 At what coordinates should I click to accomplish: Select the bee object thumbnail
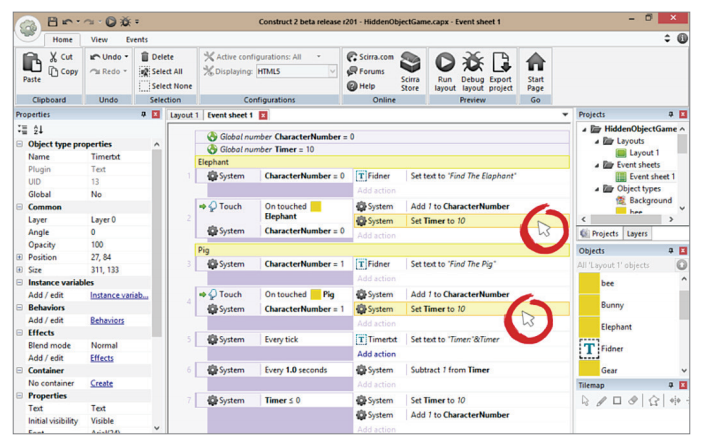pos(589,283)
